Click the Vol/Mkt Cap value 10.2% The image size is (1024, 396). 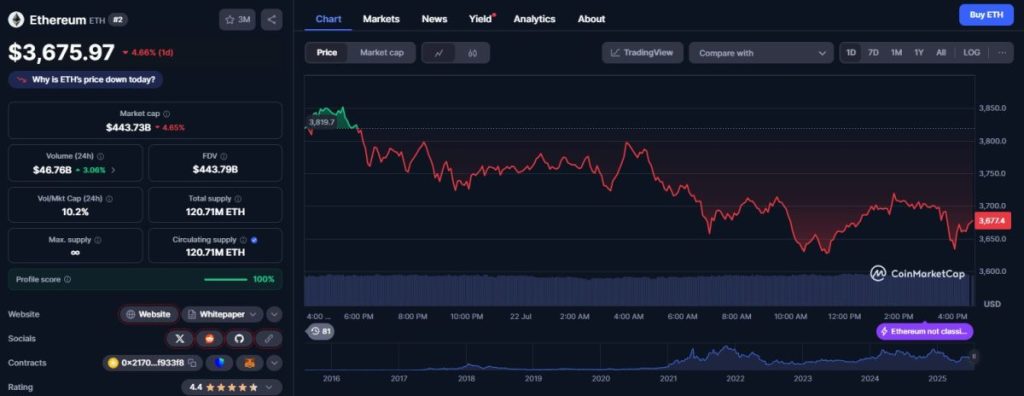tap(75, 212)
